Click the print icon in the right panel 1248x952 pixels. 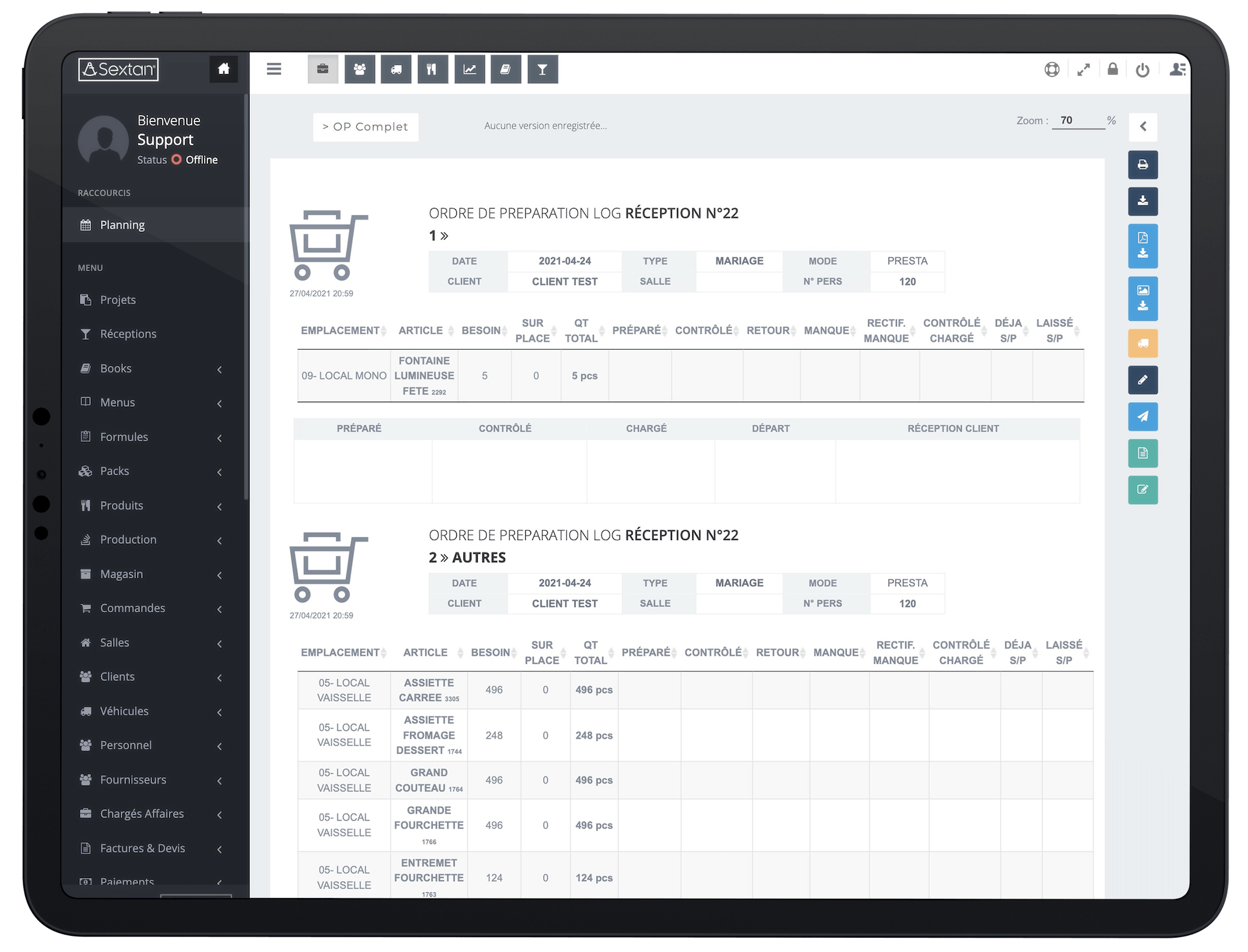click(1143, 164)
